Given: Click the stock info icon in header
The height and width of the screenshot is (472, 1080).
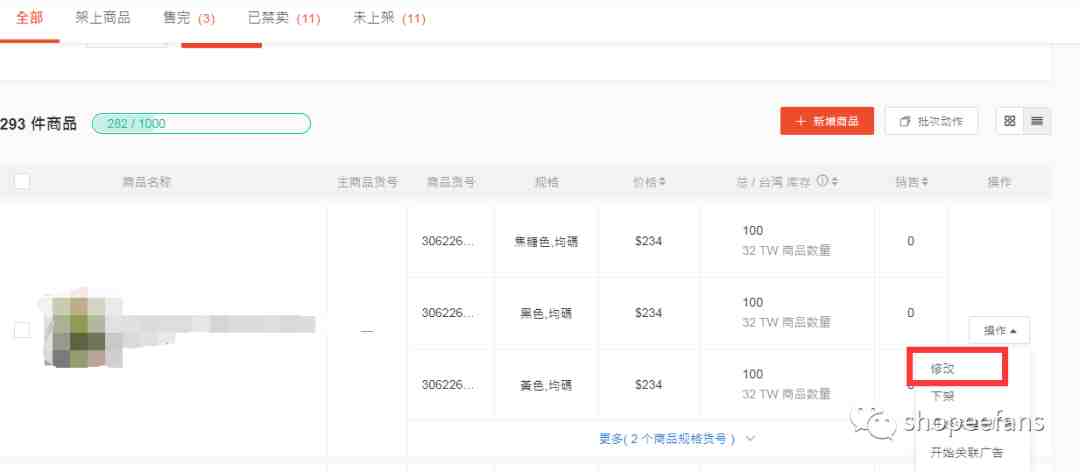Looking at the screenshot, I should (x=822, y=182).
